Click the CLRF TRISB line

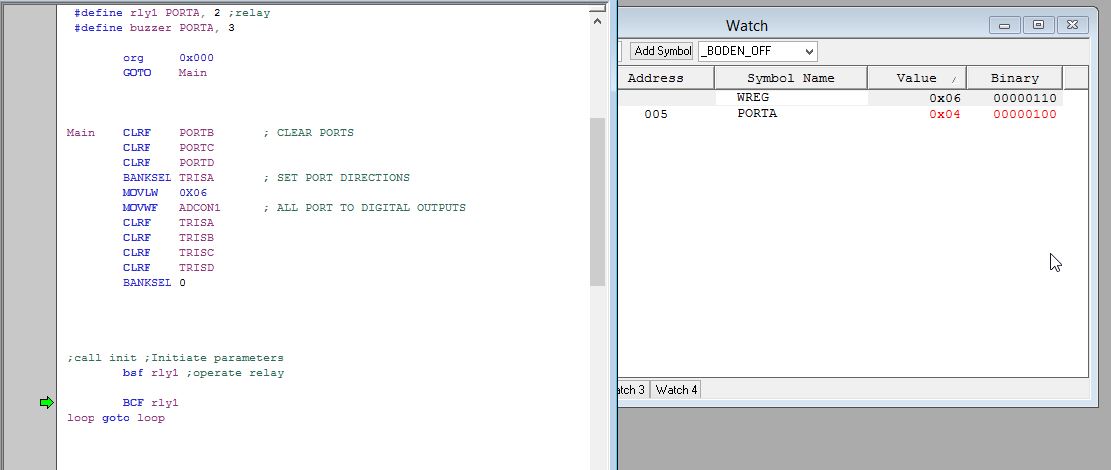pyautogui.click(x=168, y=237)
